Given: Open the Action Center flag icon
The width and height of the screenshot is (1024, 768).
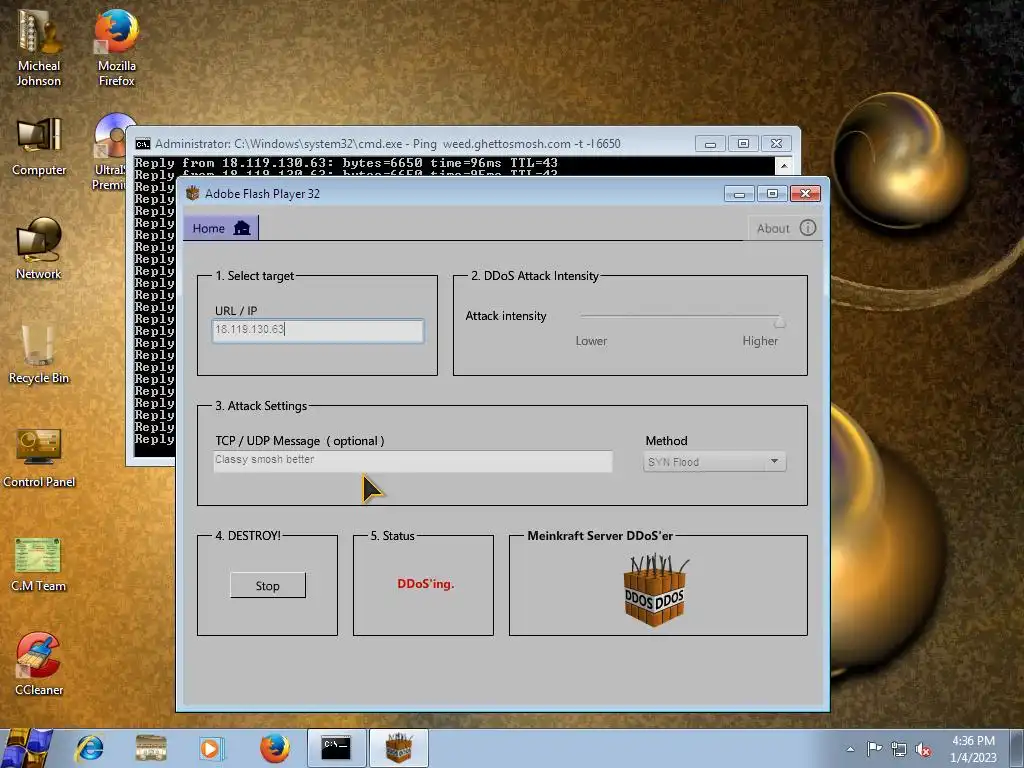Looking at the screenshot, I should [x=874, y=749].
